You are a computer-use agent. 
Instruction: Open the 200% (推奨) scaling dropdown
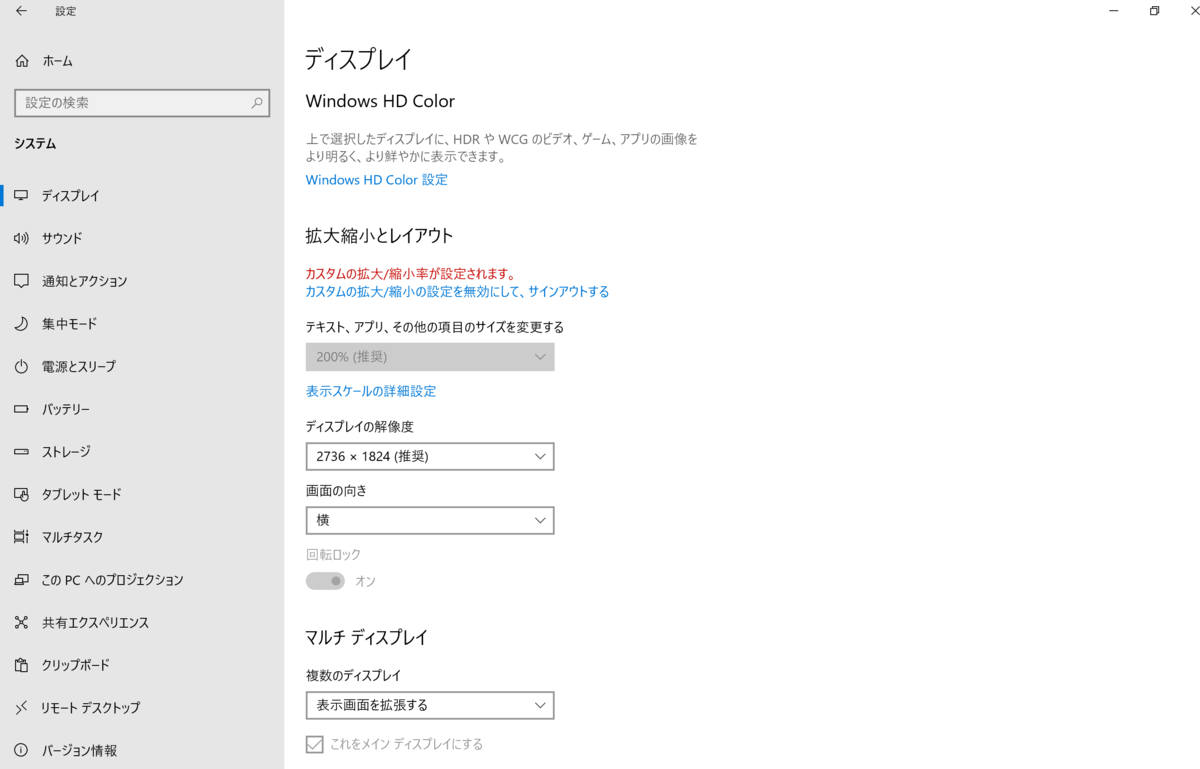click(429, 356)
